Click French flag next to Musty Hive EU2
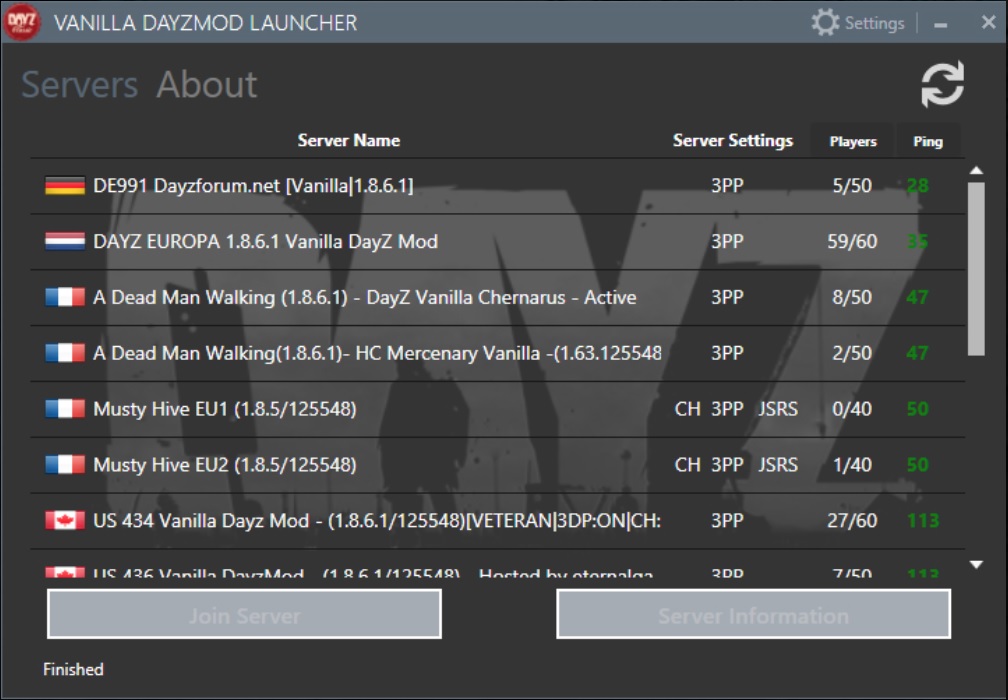 pos(65,465)
